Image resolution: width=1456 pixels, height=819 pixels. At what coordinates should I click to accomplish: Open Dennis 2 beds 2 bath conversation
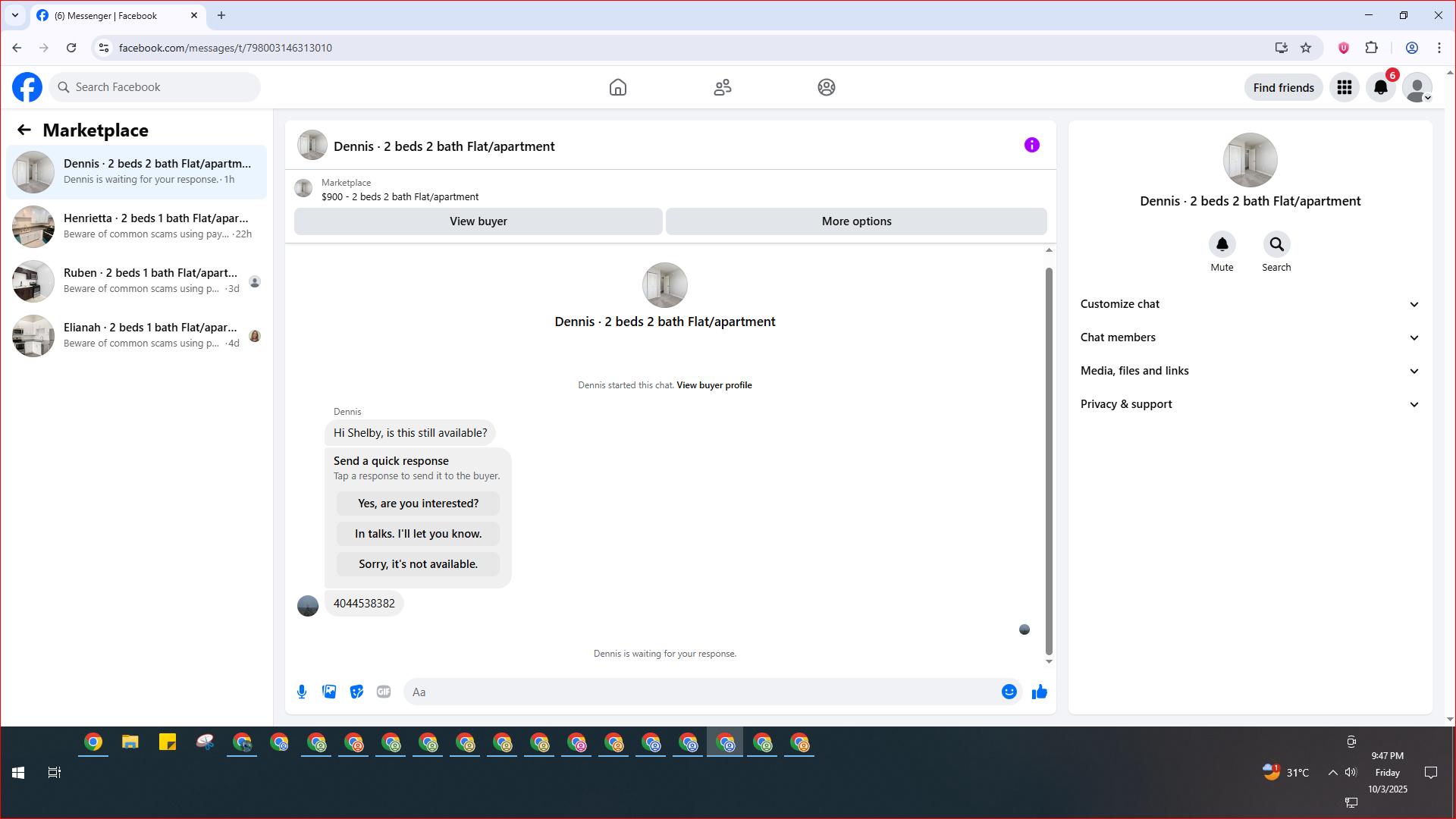tap(136, 172)
